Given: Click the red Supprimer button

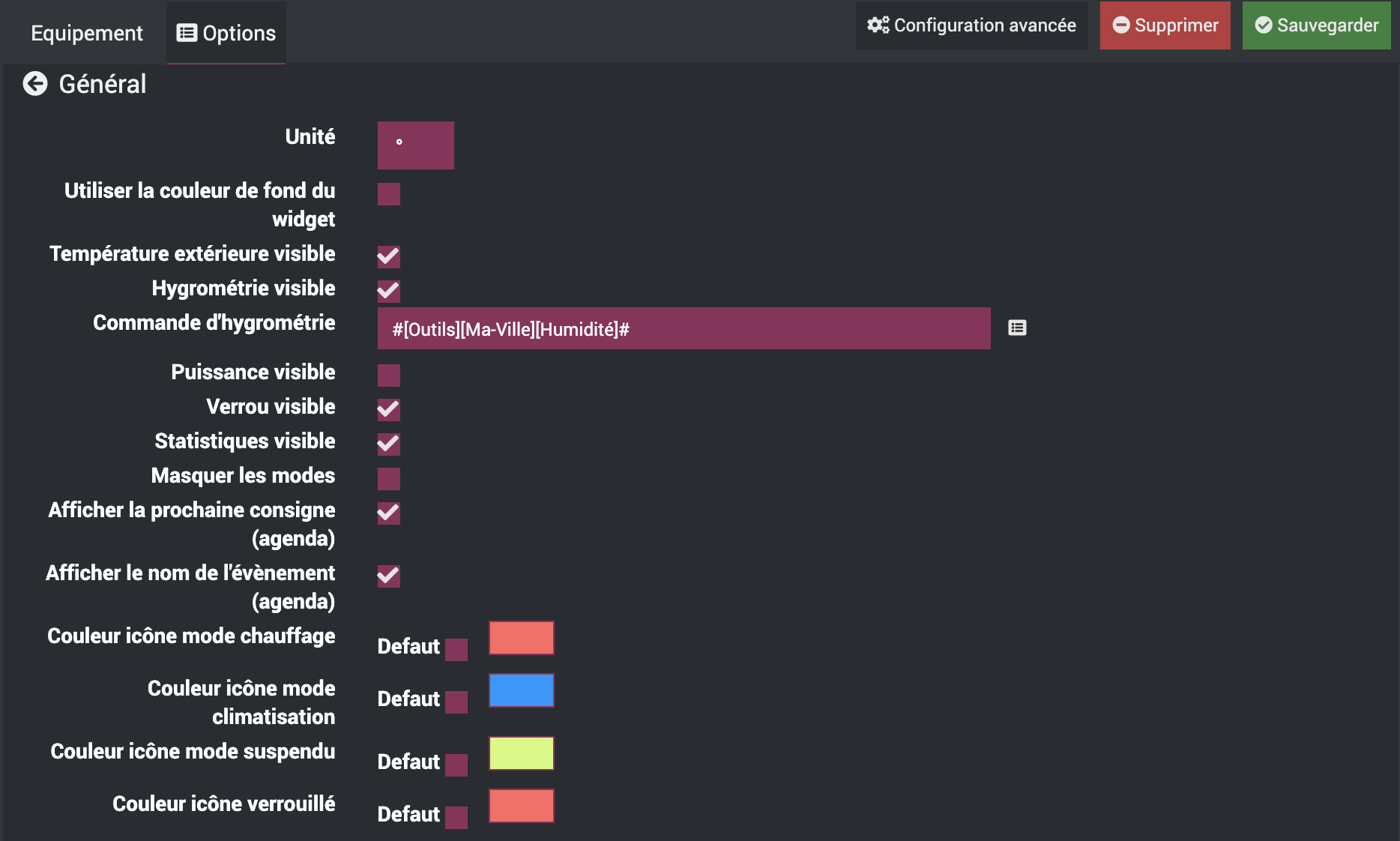Looking at the screenshot, I should (x=1165, y=25).
